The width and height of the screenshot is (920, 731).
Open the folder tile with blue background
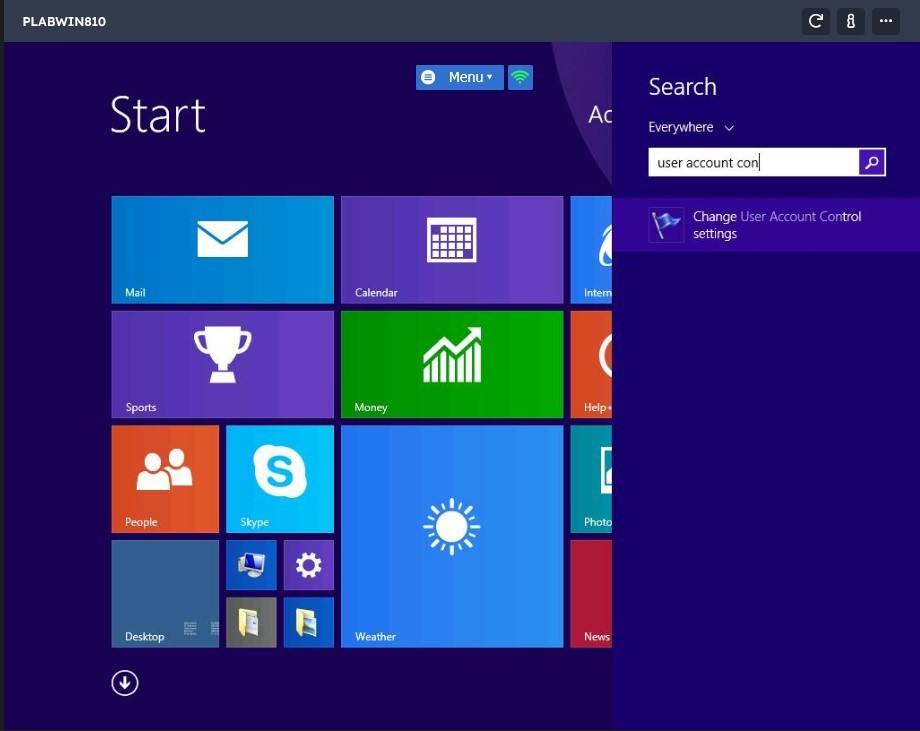click(x=309, y=622)
